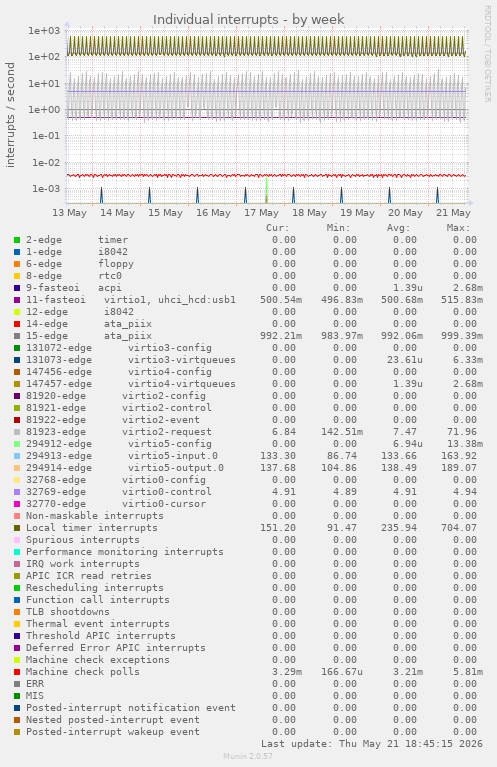Click the Last update timestamp text
The image size is (497, 767).
[372, 744]
